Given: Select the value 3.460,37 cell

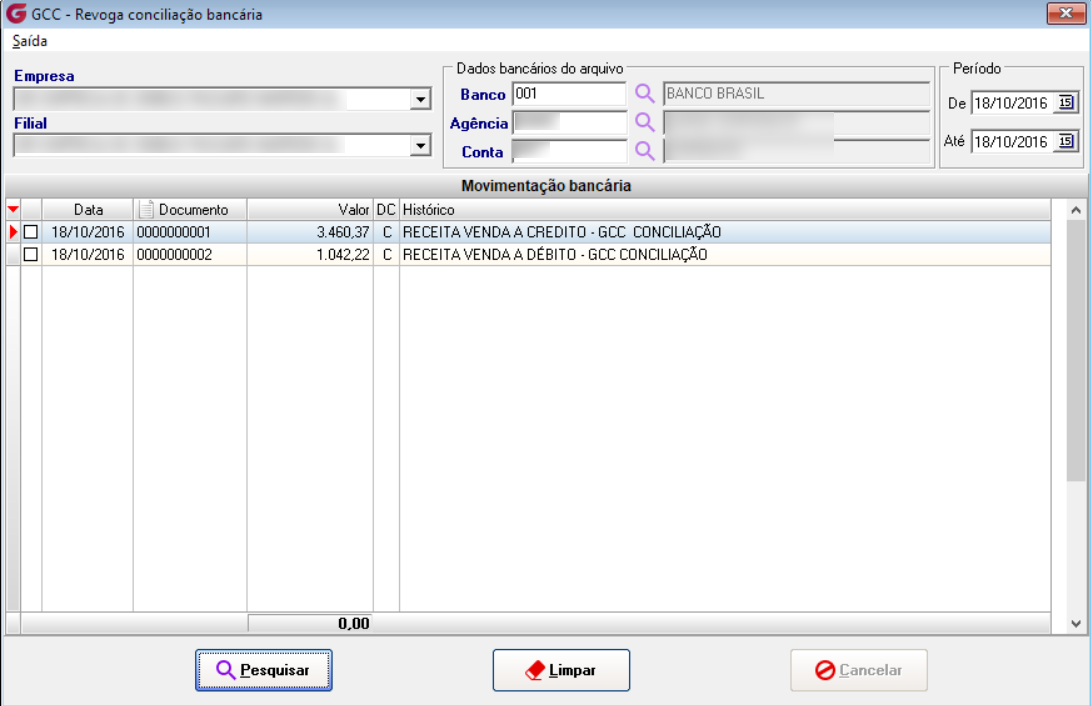Looking at the screenshot, I should tap(310, 232).
